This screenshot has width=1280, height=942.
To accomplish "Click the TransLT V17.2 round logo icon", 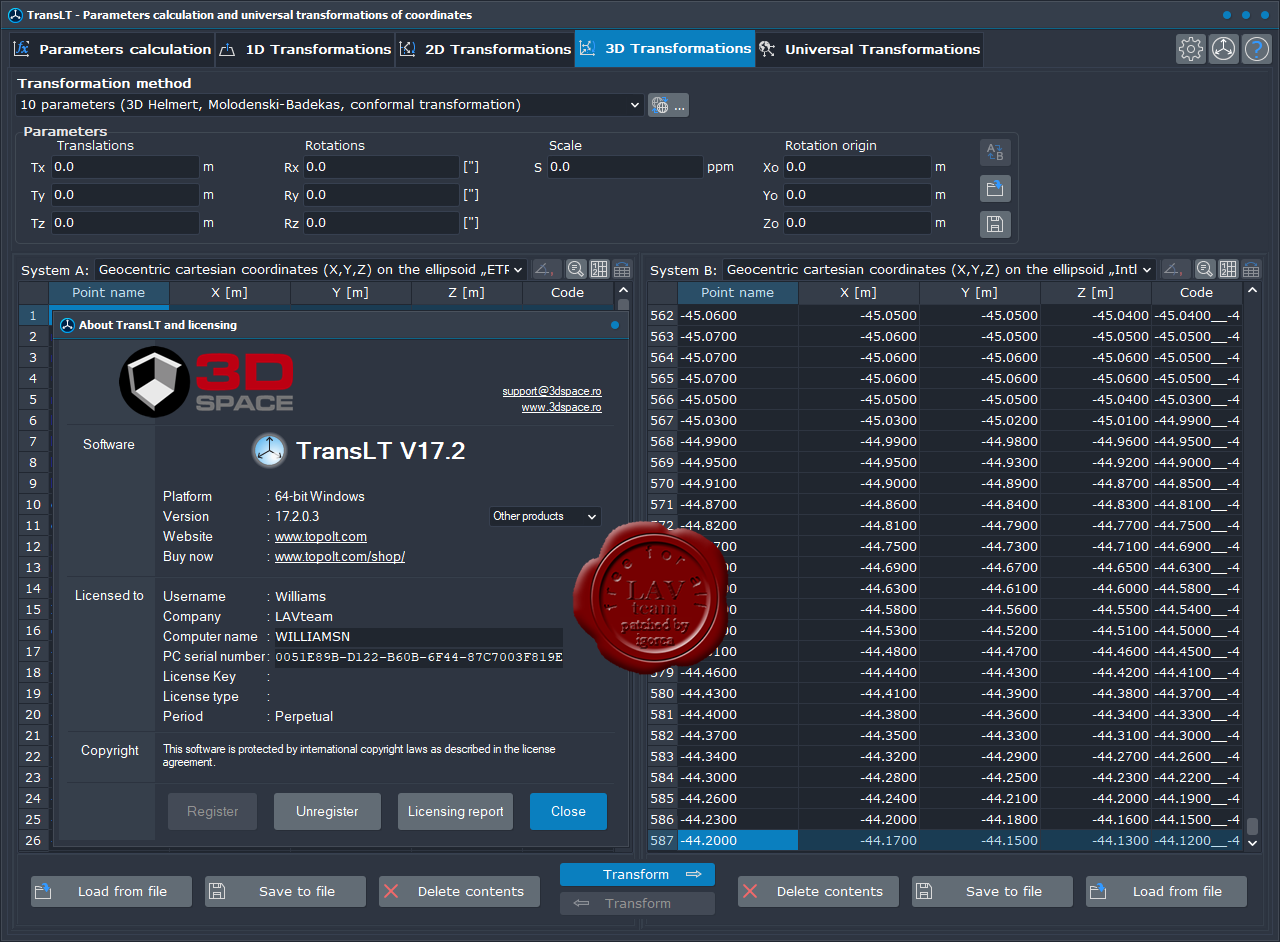I will coord(268,451).
